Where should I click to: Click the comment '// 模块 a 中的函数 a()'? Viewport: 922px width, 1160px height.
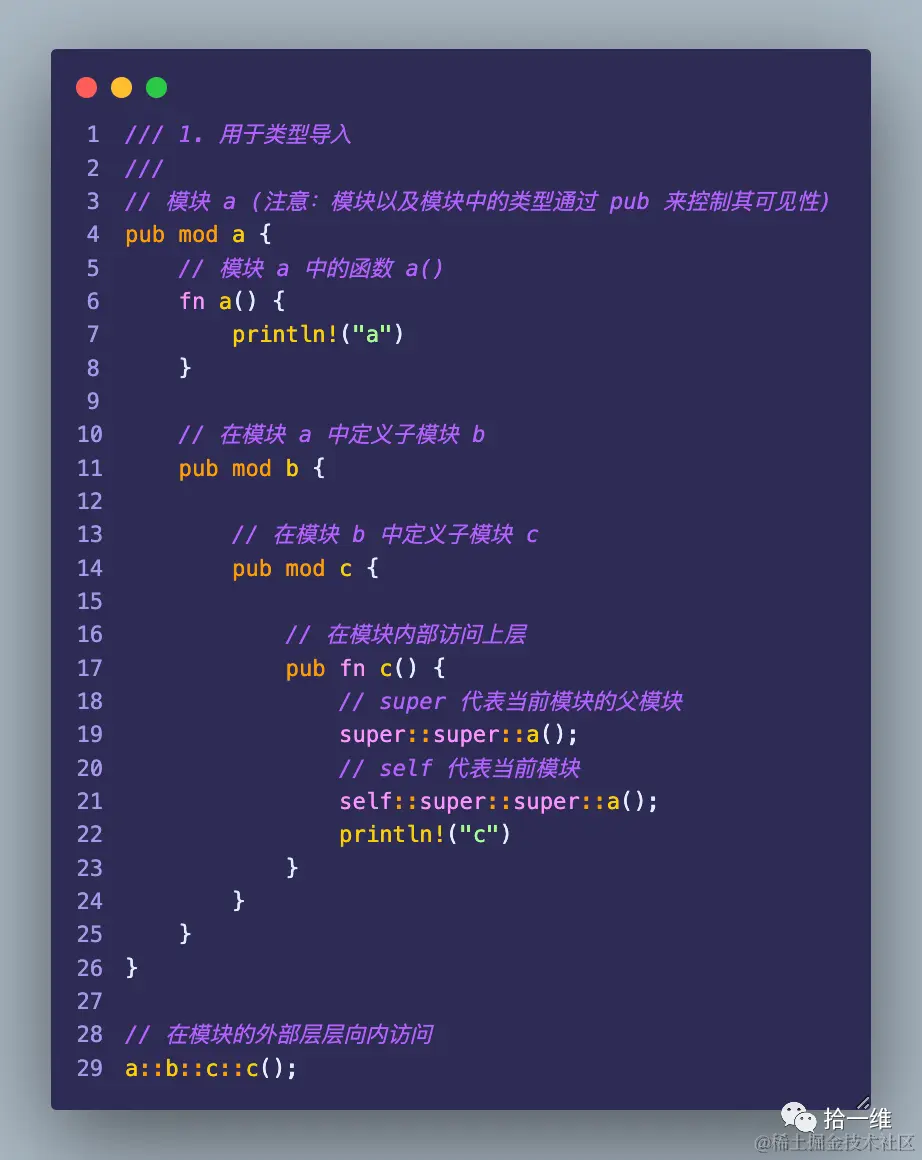coord(311,268)
